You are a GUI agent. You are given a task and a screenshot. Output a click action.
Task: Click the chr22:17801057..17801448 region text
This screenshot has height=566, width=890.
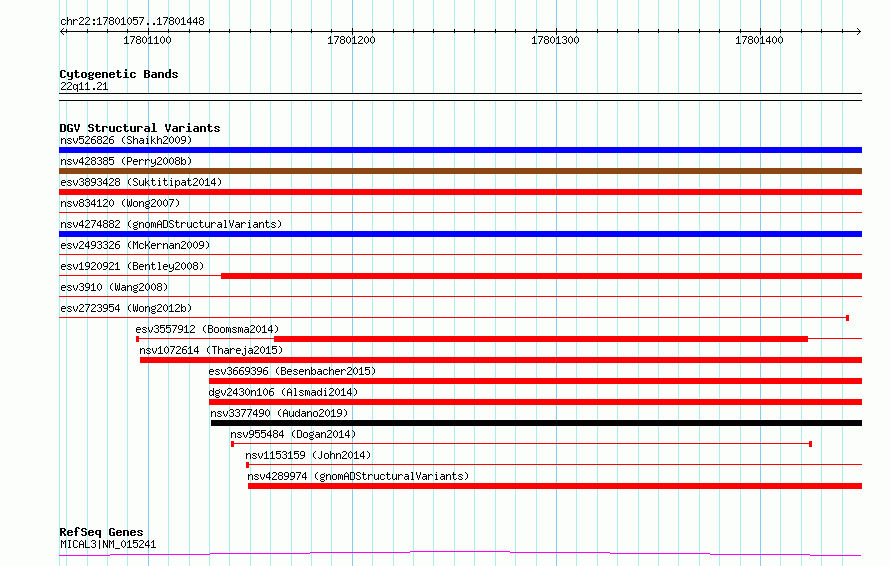(132, 22)
